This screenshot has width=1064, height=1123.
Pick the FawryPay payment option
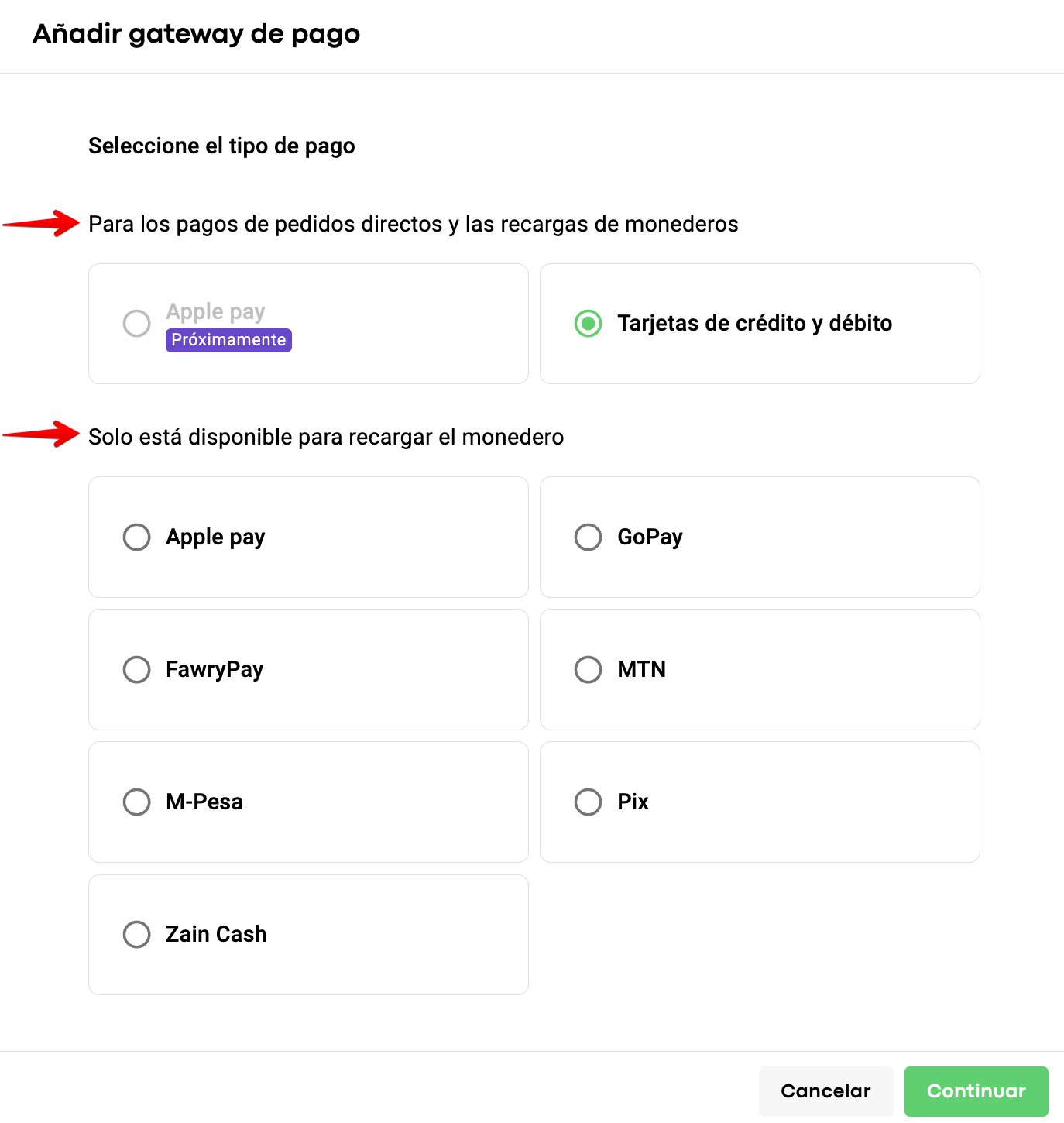pyautogui.click(x=137, y=669)
